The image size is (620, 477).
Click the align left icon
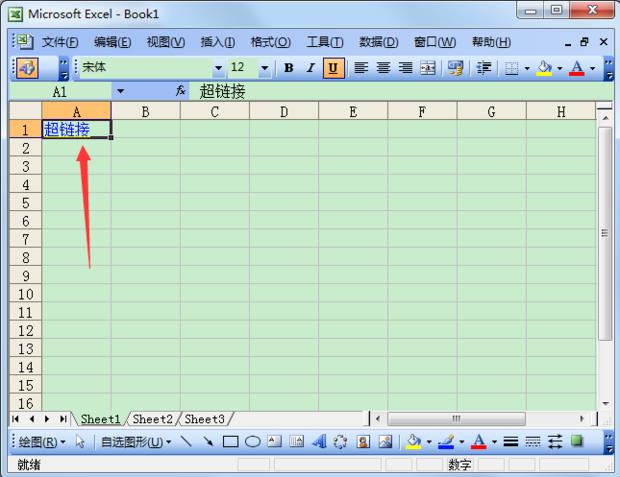click(361, 68)
